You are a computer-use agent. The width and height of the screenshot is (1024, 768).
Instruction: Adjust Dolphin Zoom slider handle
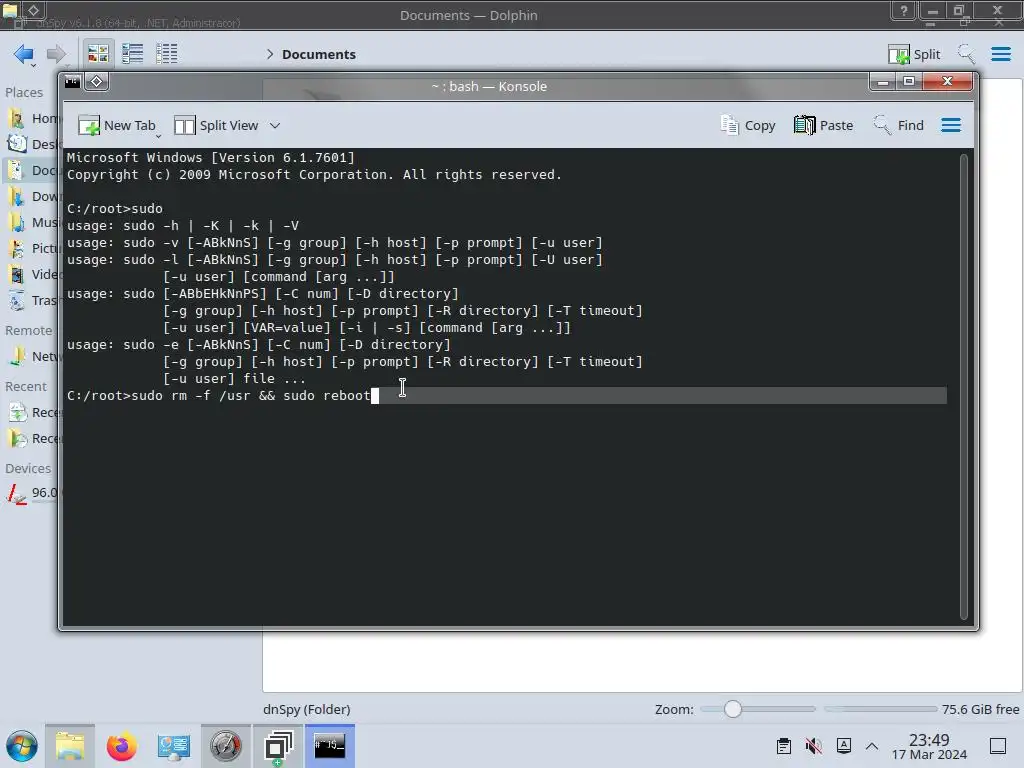pyautogui.click(x=733, y=709)
